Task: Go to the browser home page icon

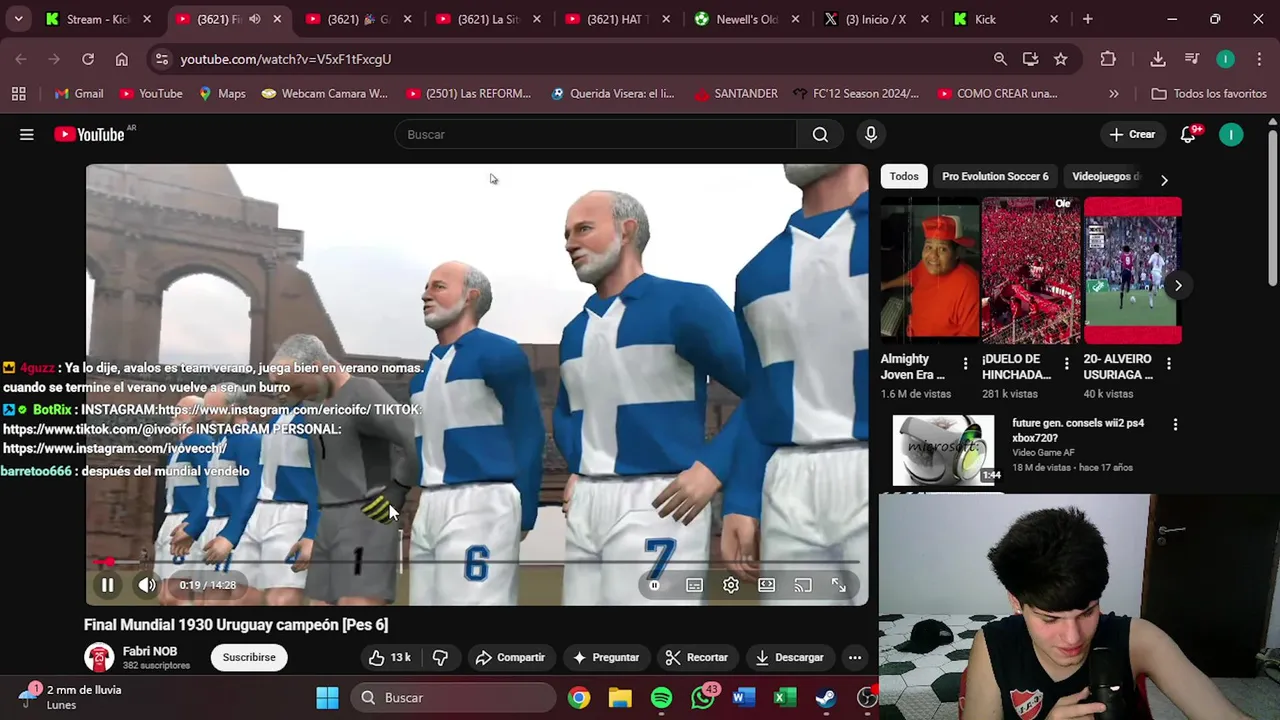Action: pos(122,59)
